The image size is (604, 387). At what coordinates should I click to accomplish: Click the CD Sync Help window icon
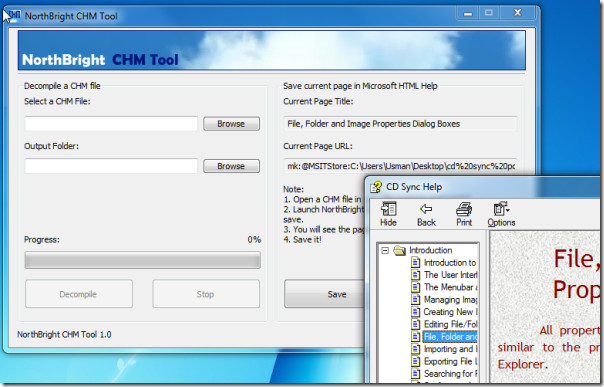[376, 187]
